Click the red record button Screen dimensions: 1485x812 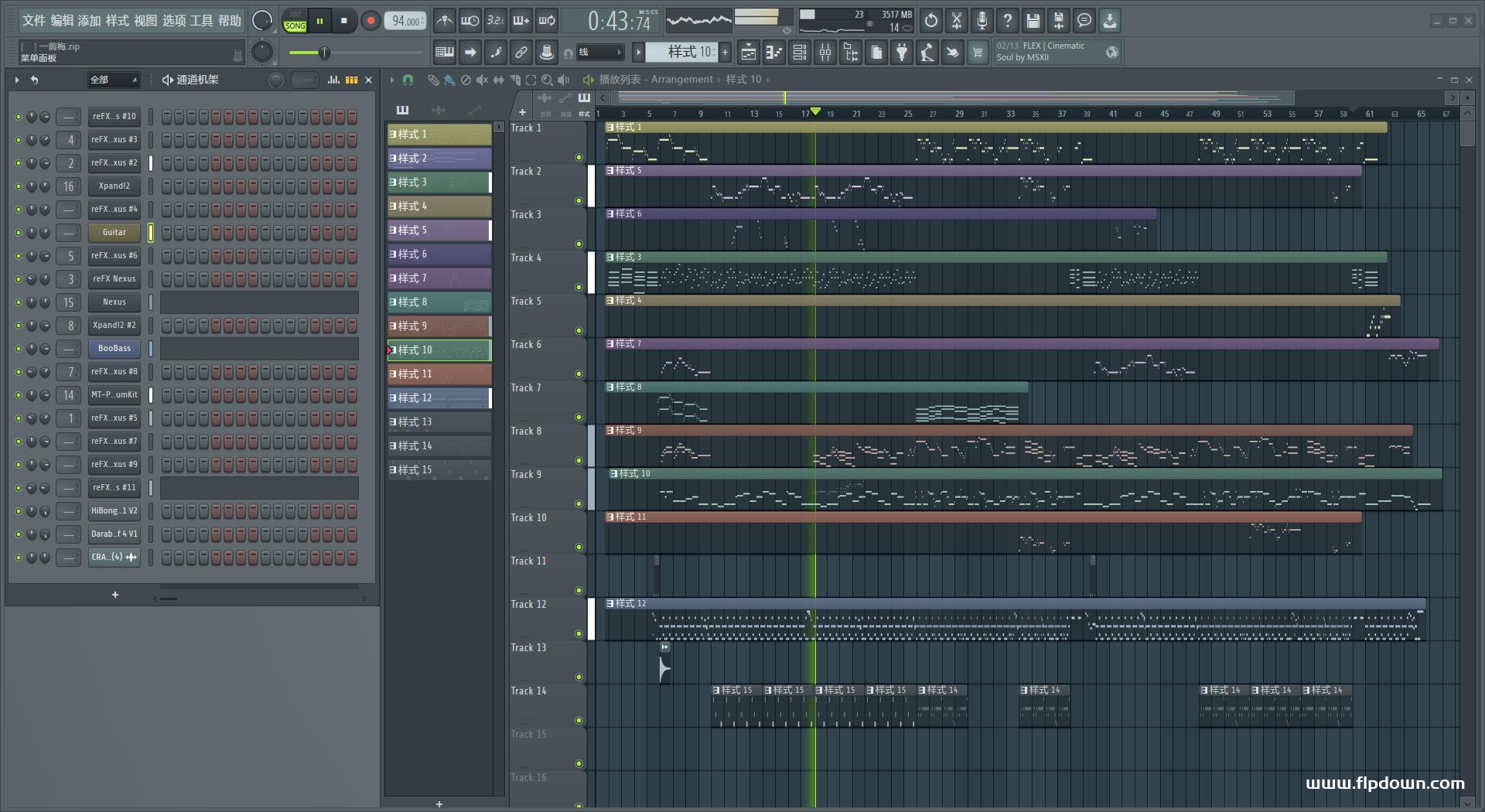pyautogui.click(x=370, y=21)
